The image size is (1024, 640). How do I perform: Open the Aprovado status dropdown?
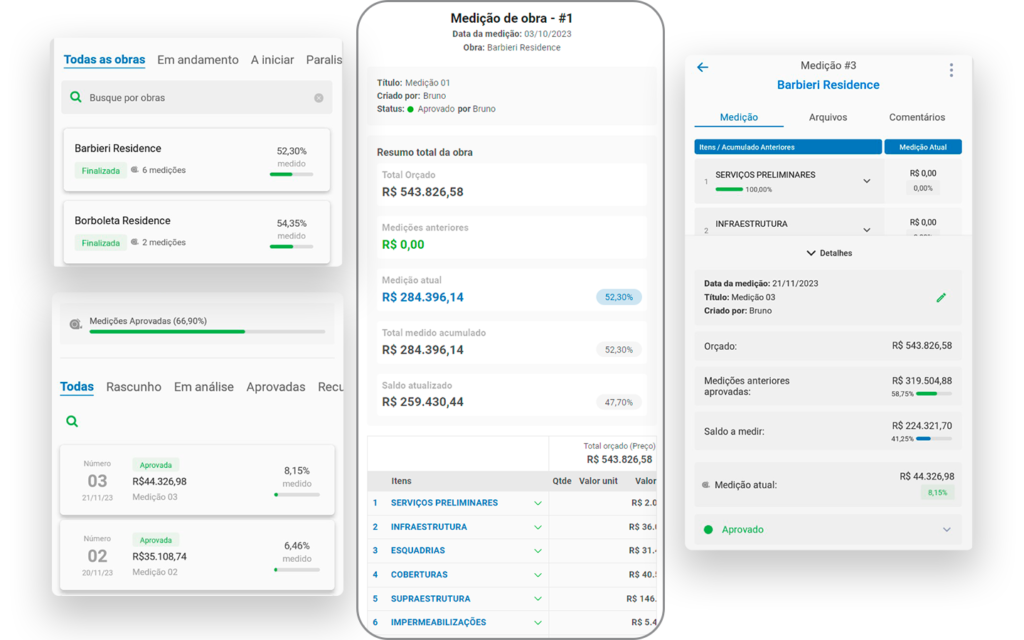pos(946,530)
